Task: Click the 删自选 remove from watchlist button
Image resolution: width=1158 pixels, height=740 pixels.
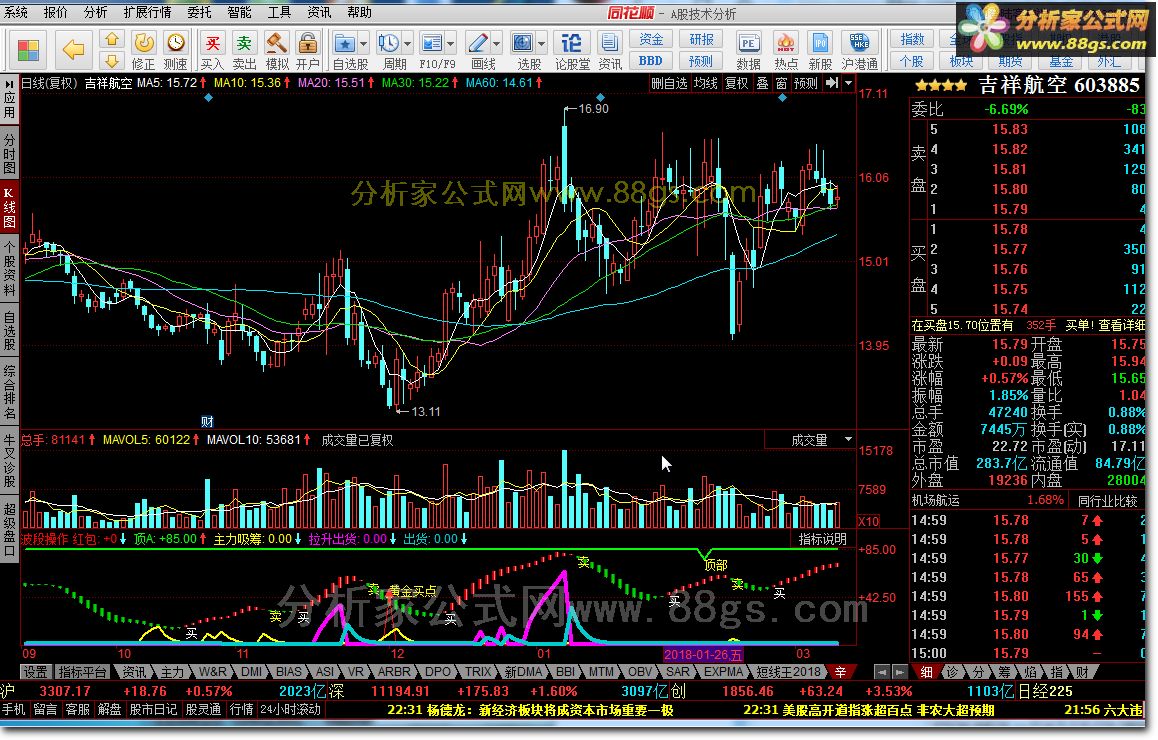Action: tap(668, 83)
